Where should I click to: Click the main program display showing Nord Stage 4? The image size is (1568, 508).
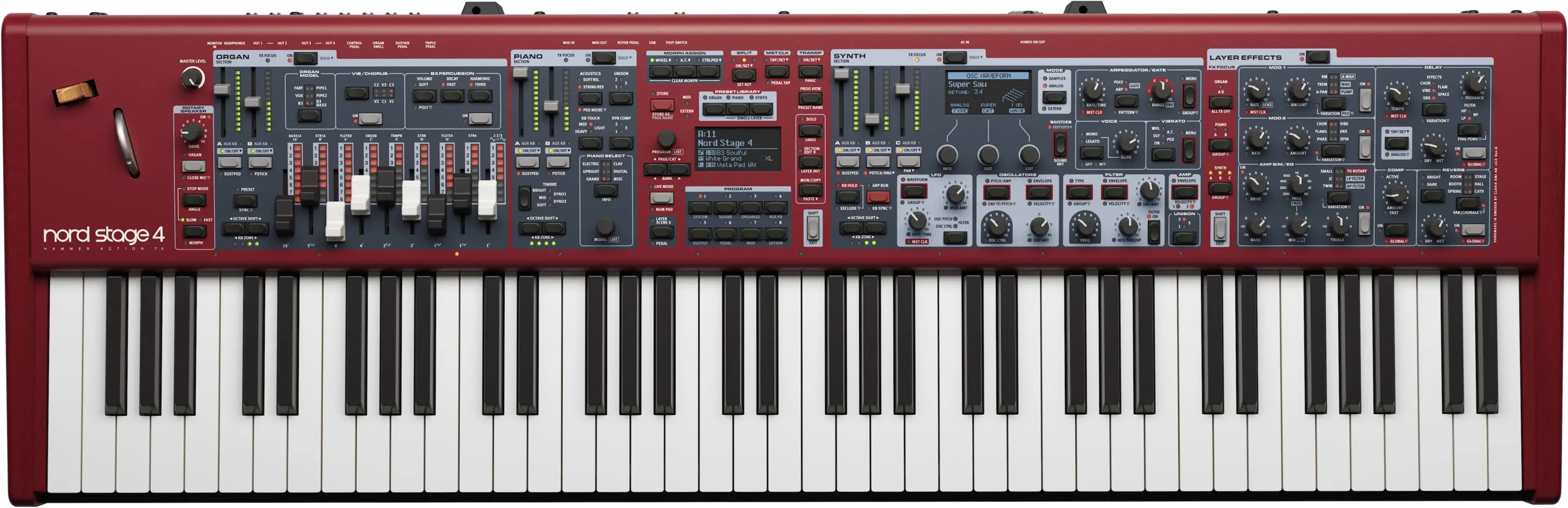pos(738,149)
